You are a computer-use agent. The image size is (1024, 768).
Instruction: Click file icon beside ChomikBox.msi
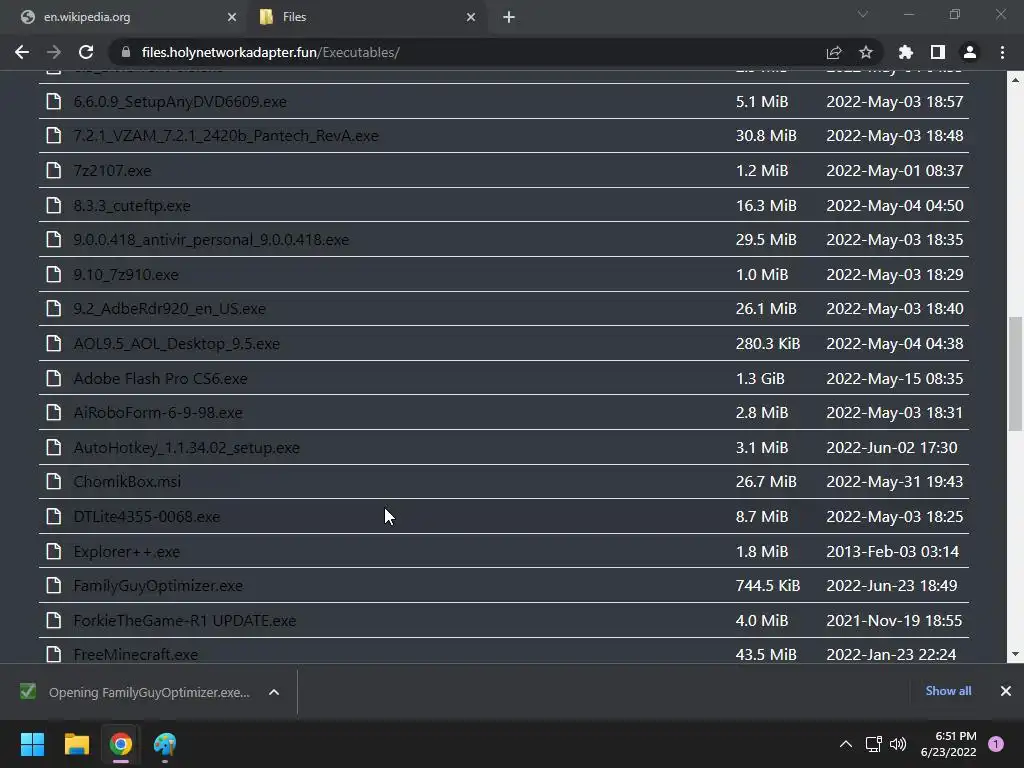pos(54,481)
